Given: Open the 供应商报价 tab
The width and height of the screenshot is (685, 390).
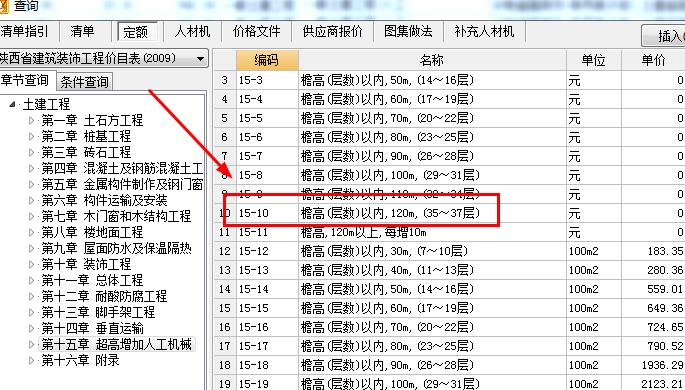Looking at the screenshot, I should pyautogui.click(x=332, y=31).
